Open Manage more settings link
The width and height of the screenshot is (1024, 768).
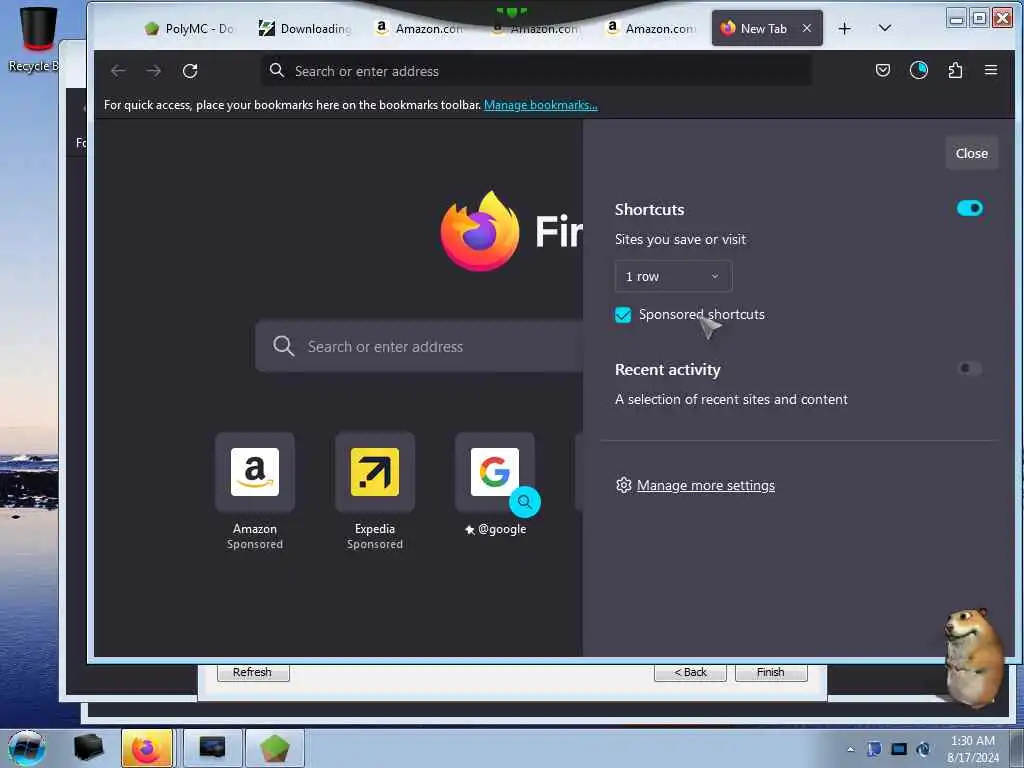(705, 485)
